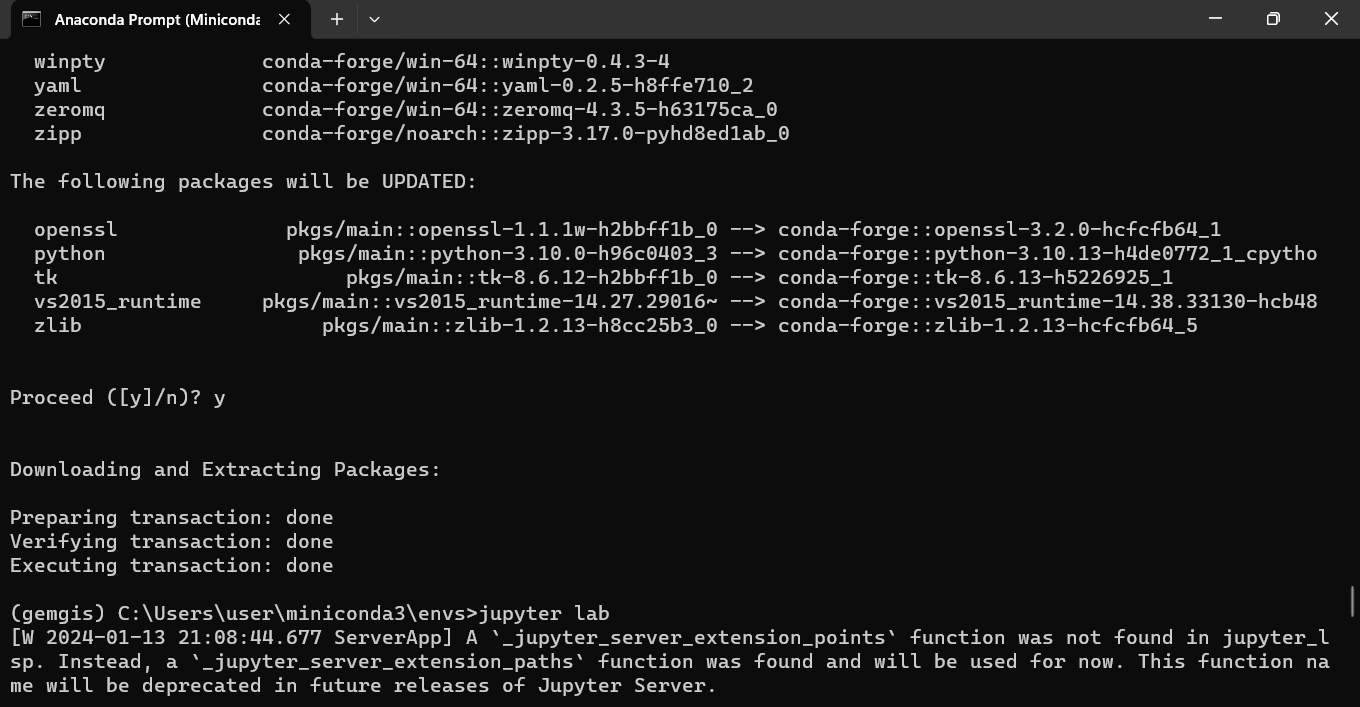This screenshot has width=1360, height=707.
Task: Click the openssl package update row
Action: click(x=627, y=229)
